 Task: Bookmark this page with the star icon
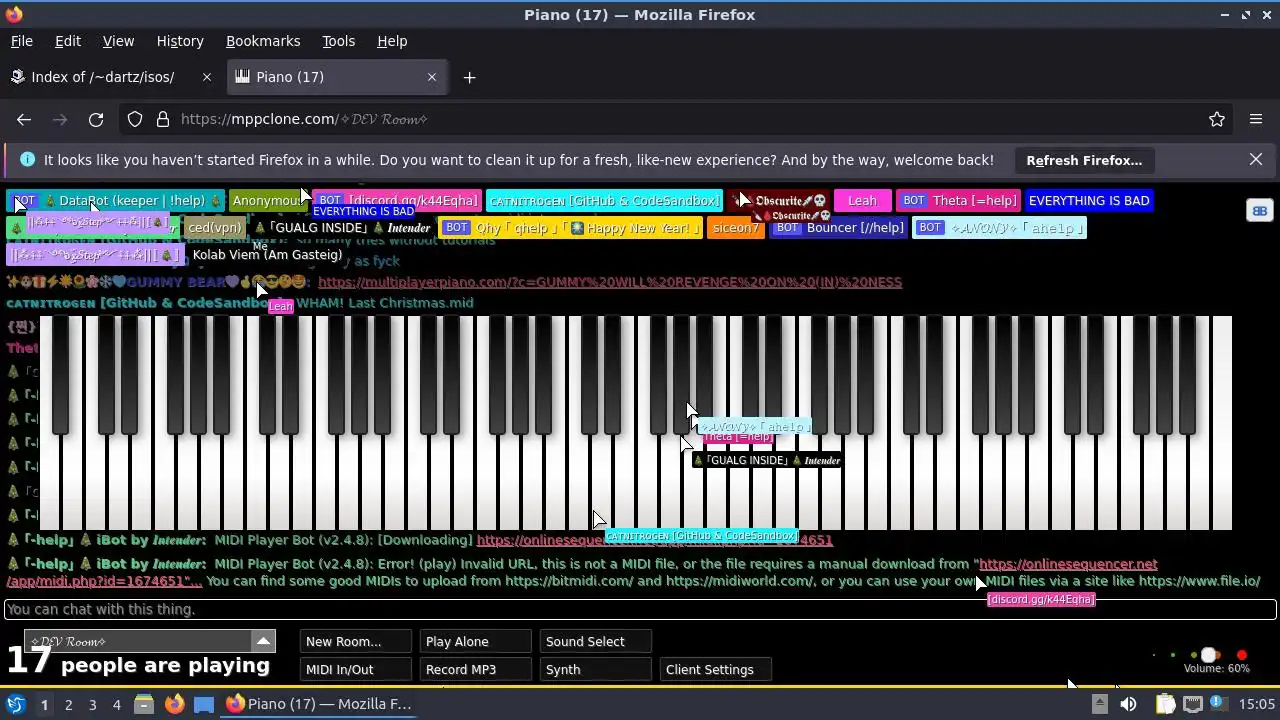coord(1217,119)
